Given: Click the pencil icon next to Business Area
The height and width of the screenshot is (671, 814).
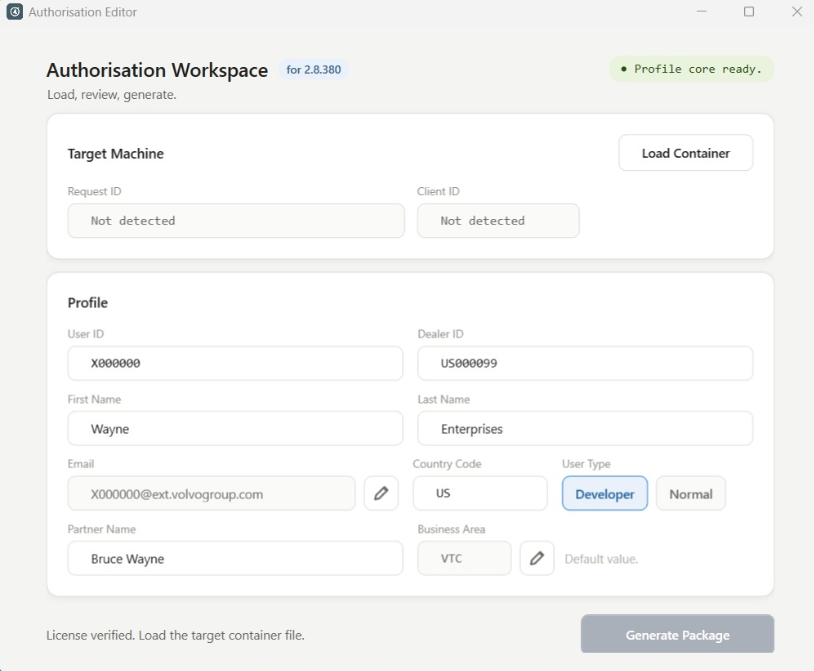Looking at the screenshot, I should pos(537,558).
